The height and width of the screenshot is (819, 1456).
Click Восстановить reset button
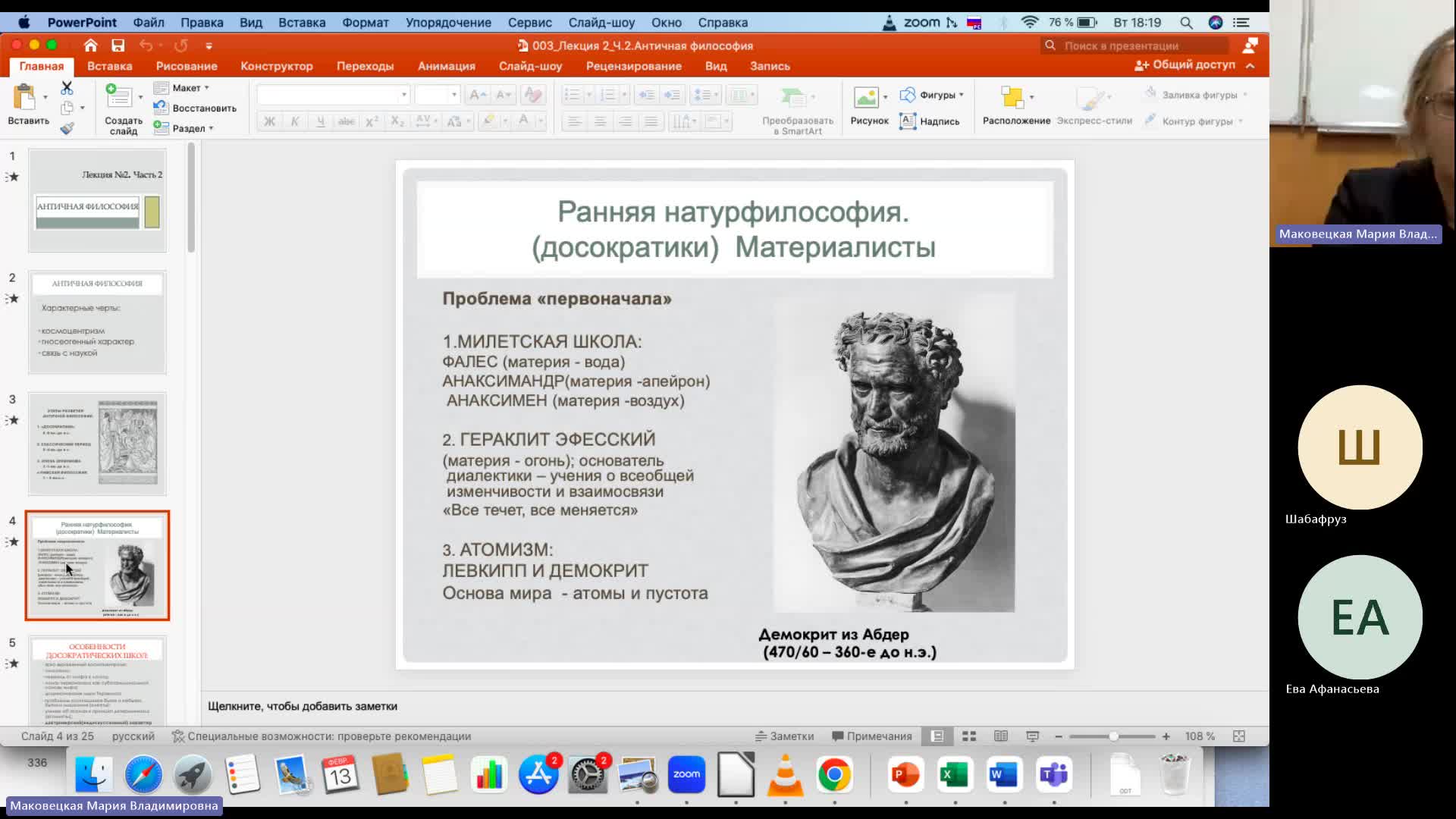[196, 108]
